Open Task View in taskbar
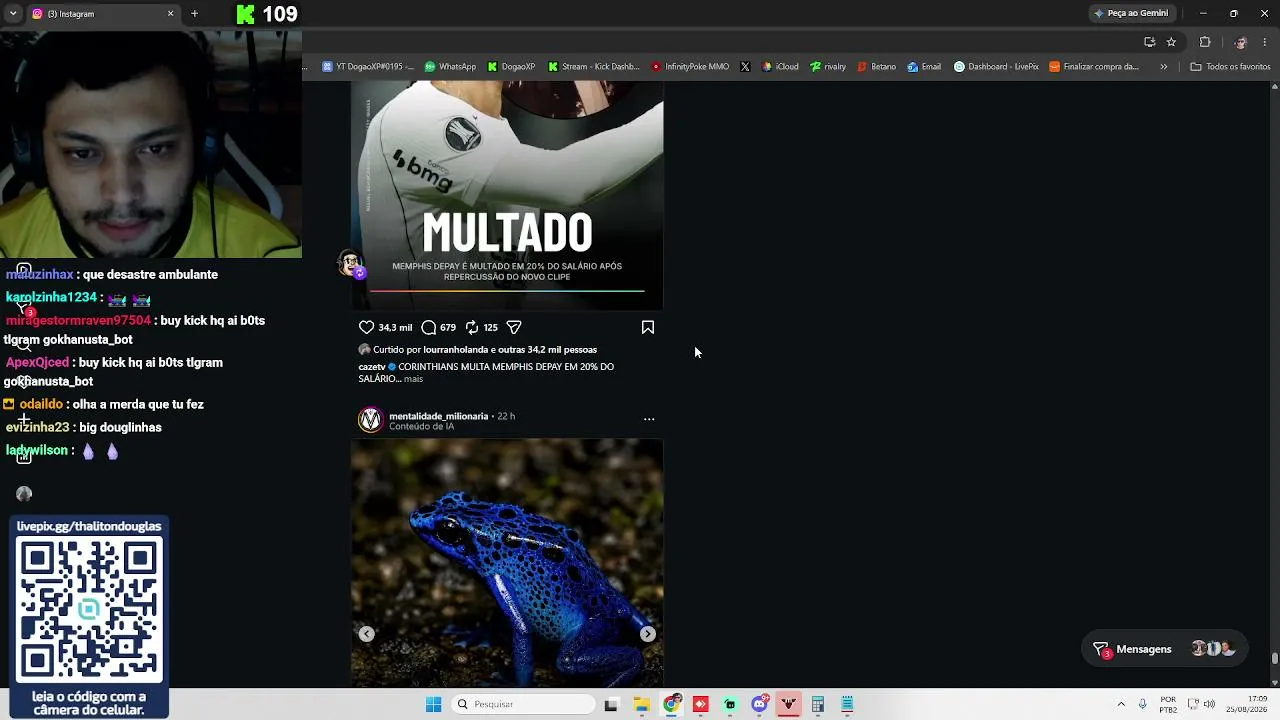Viewport: 1280px width, 720px height. (x=611, y=704)
